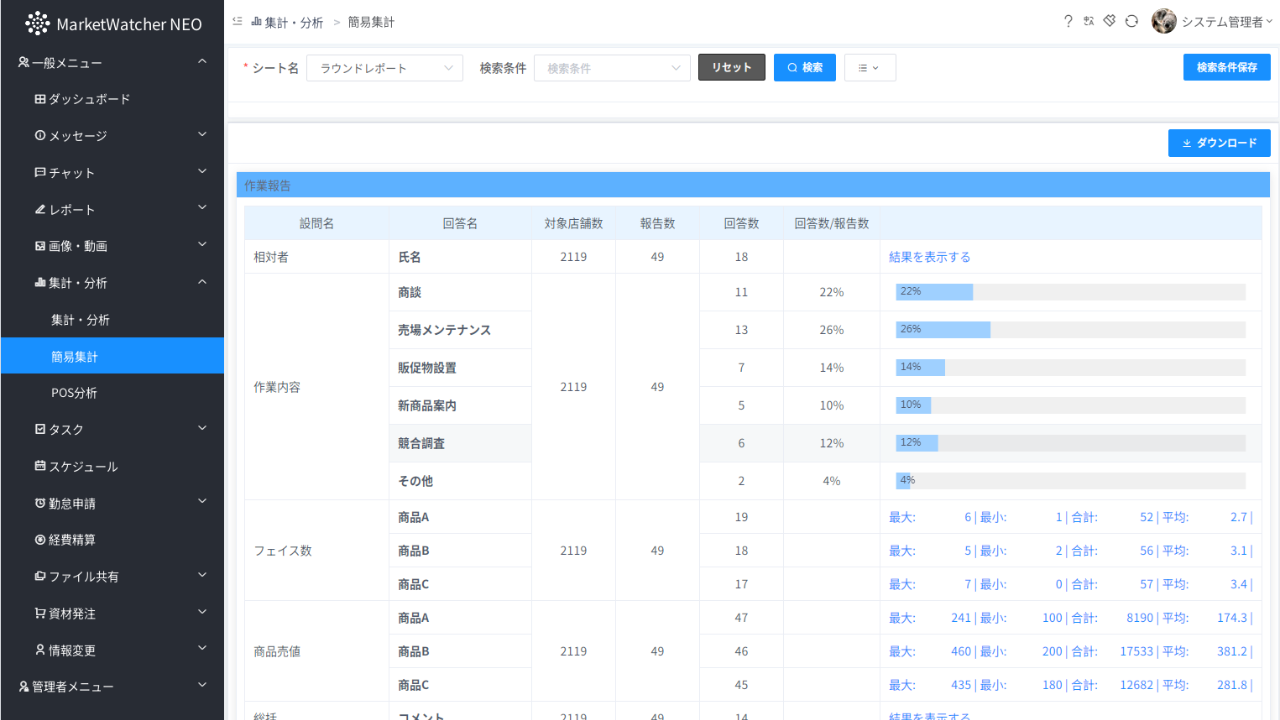Open スケジュール in the sidebar
1280x720 pixels.
point(83,466)
